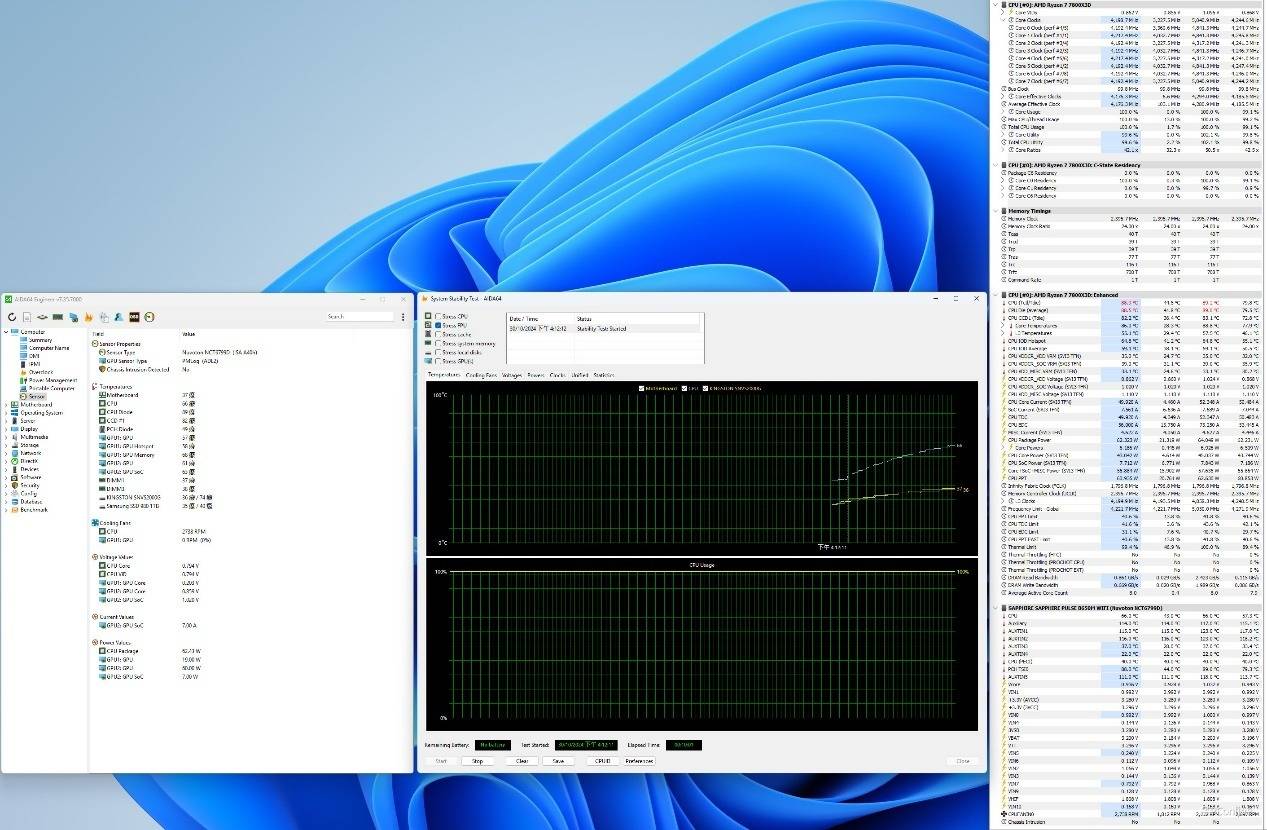Click the memory module toolbar icon
This screenshot has width=1267, height=830.
58,317
